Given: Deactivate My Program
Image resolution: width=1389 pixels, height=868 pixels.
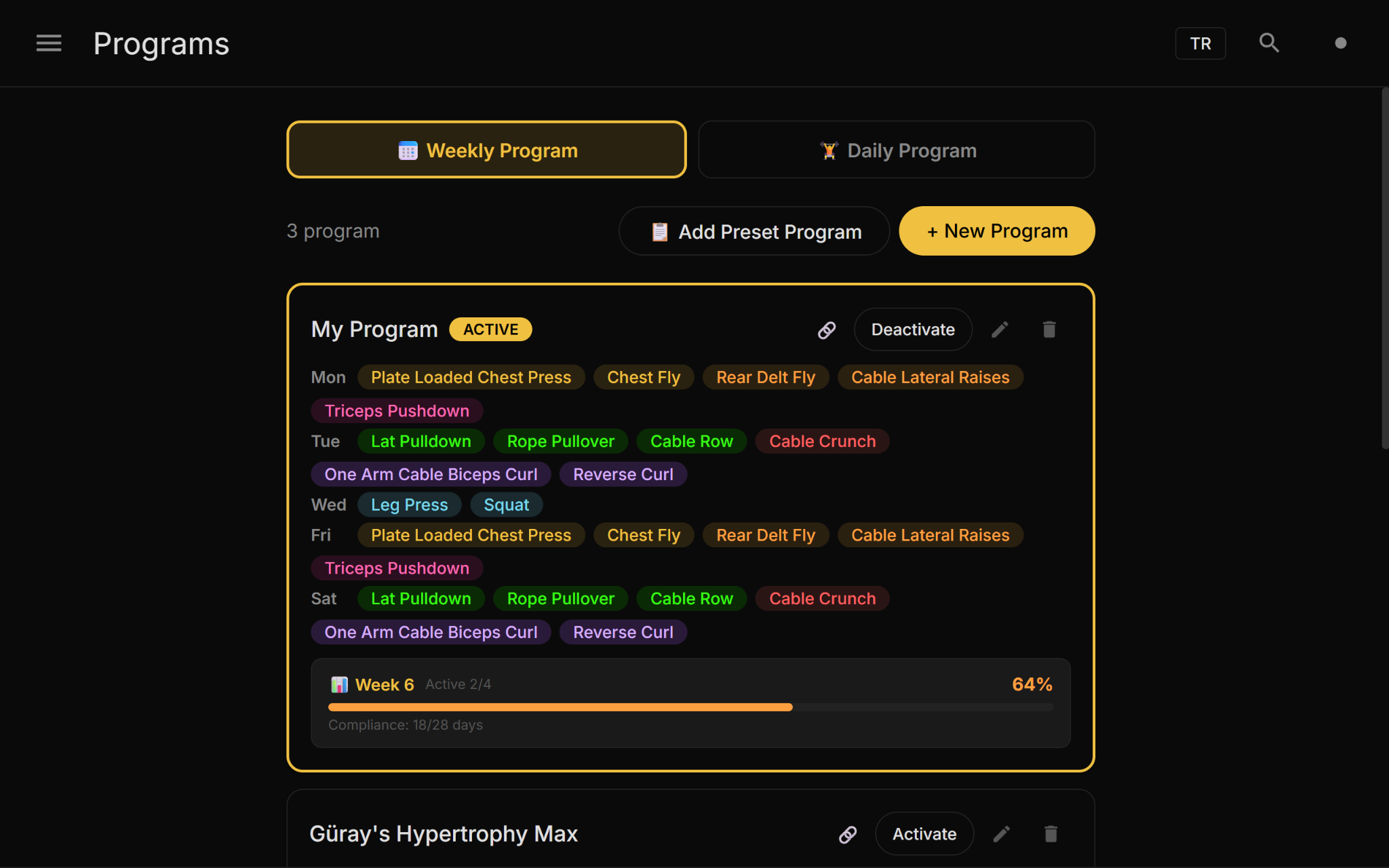Looking at the screenshot, I should tap(913, 330).
